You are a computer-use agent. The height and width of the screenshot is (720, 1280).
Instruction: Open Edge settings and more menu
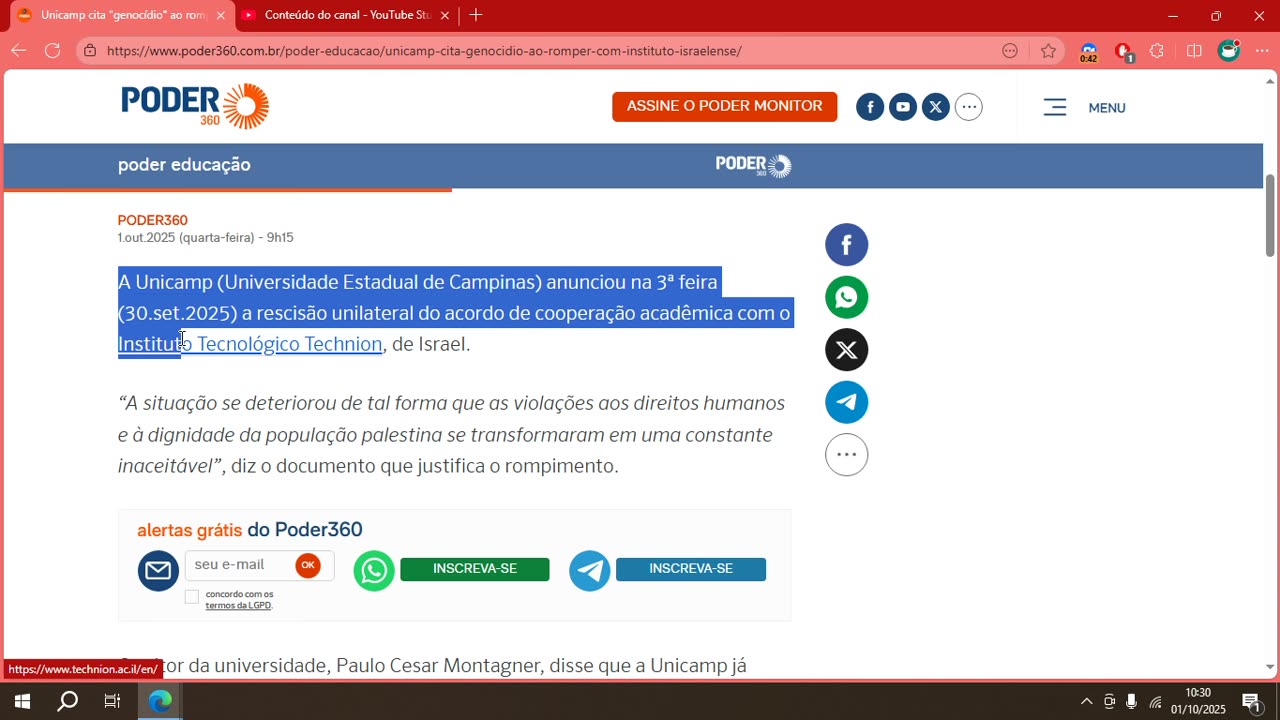click(1262, 51)
